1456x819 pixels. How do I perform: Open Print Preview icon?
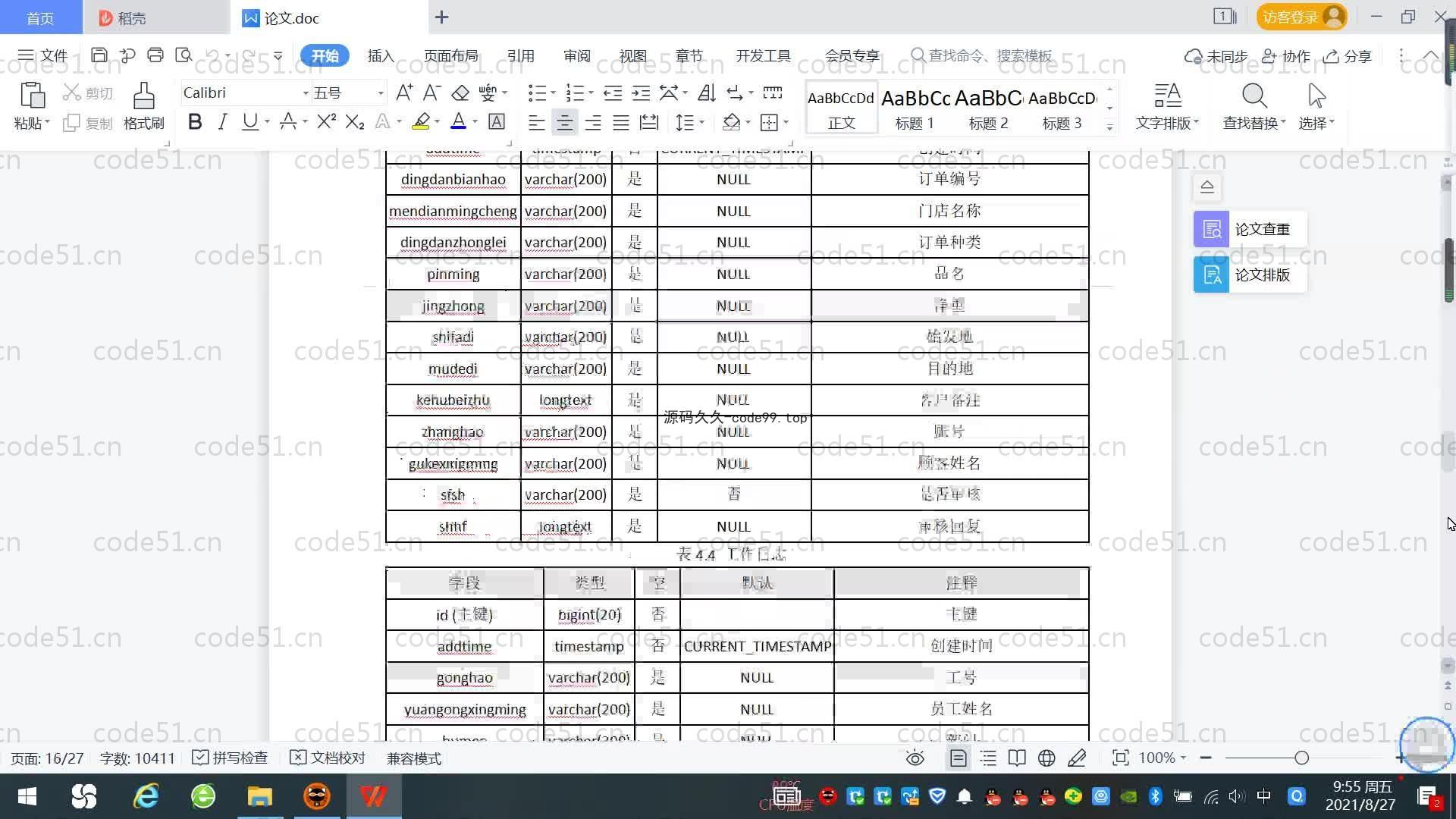coord(184,55)
